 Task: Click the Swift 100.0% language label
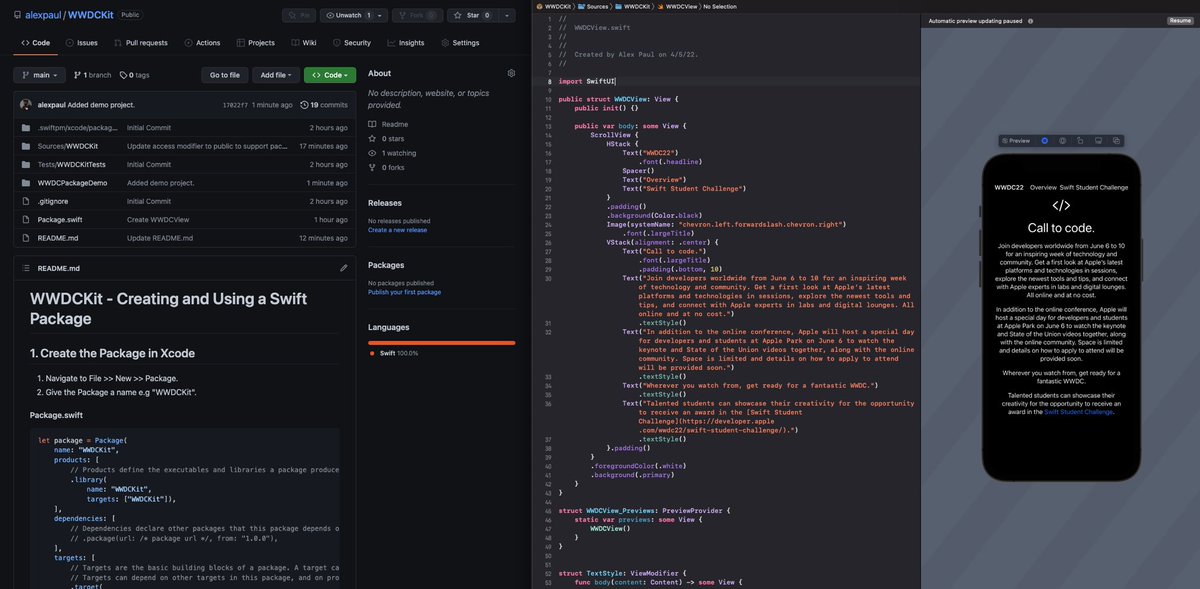click(x=397, y=353)
